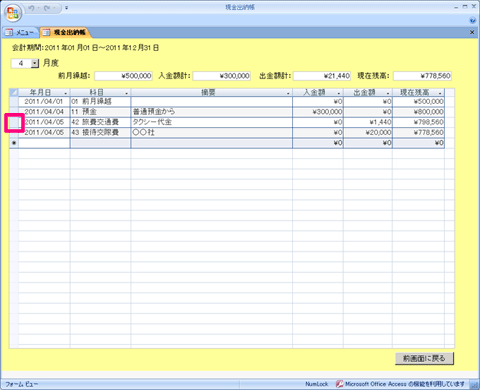Click the empty date cell in new record row
Image resolution: width=480 pixels, height=390 pixels.
pos(44,143)
